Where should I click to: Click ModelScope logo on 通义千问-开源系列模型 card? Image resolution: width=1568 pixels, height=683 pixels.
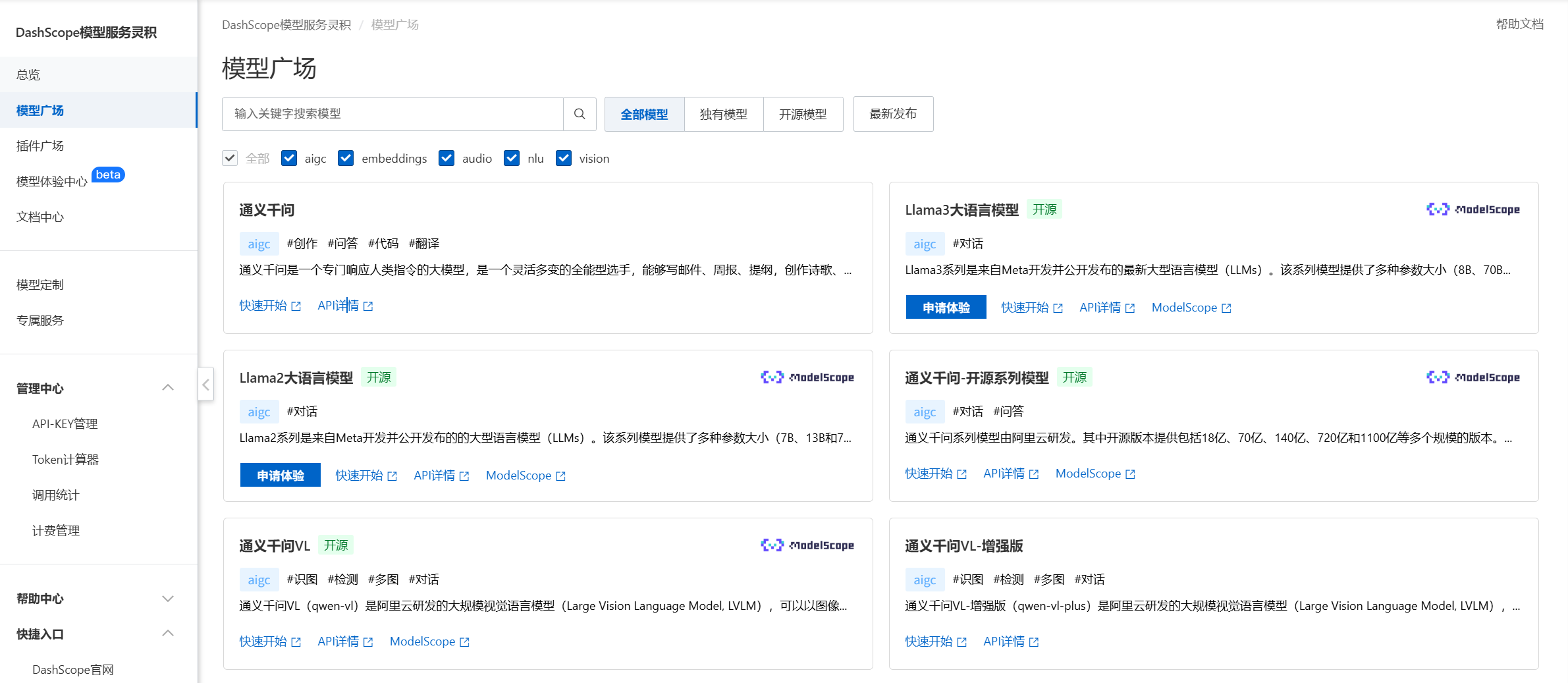1473,377
